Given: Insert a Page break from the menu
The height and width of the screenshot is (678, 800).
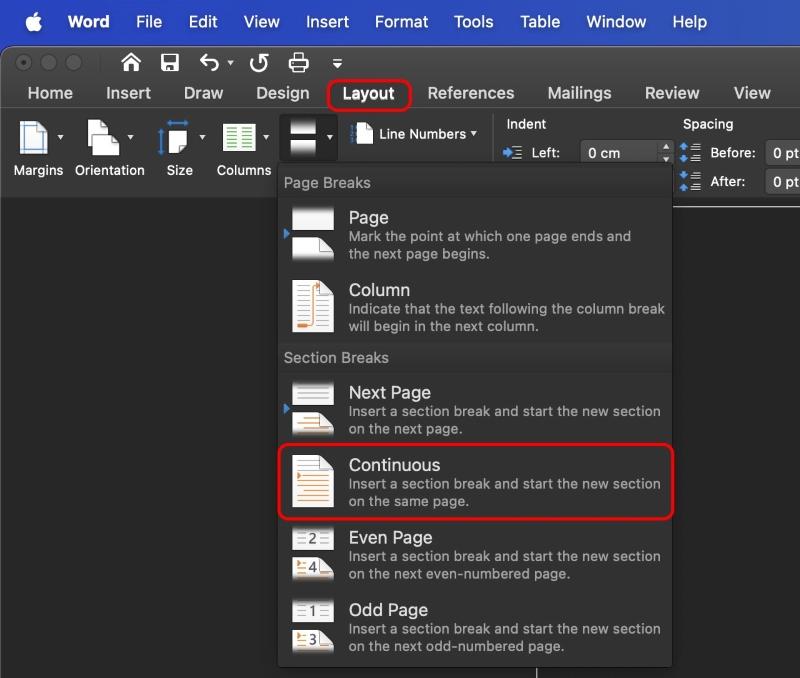Looking at the screenshot, I should coord(476,235).
